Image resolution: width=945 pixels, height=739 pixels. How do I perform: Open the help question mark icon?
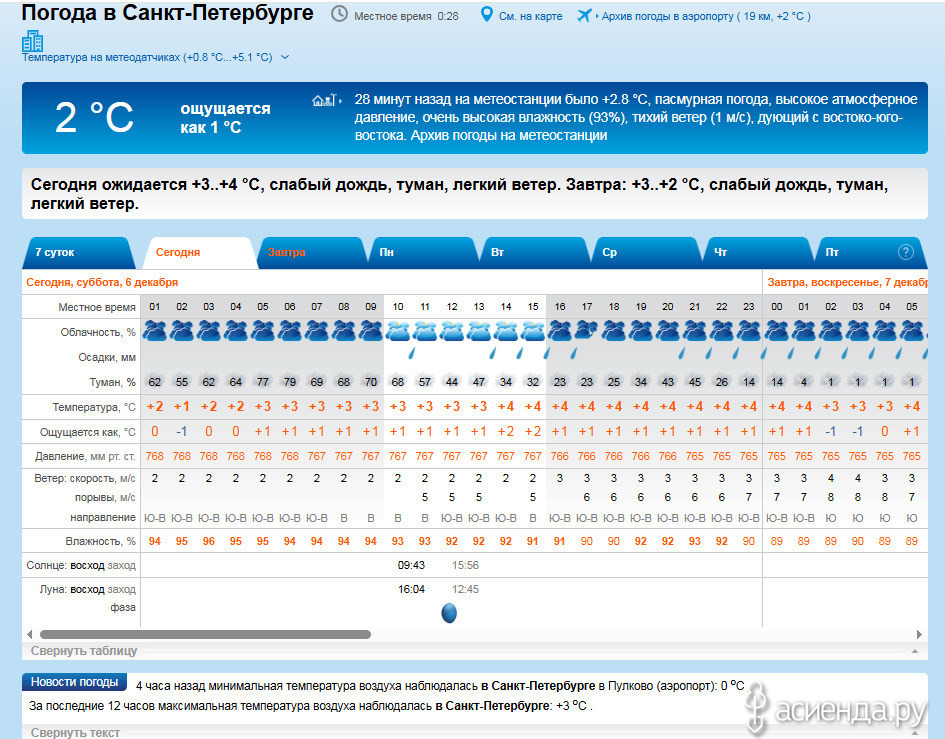[x=906, y=252]
